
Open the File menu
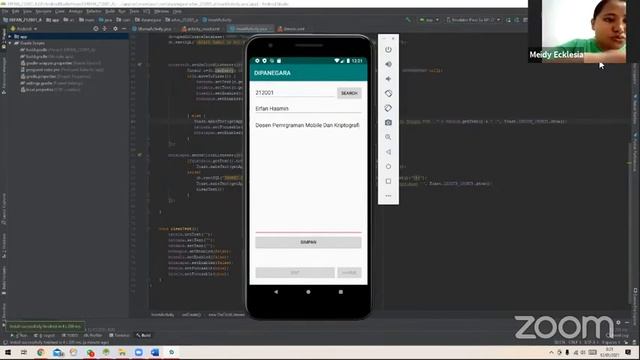coord(5,11)
